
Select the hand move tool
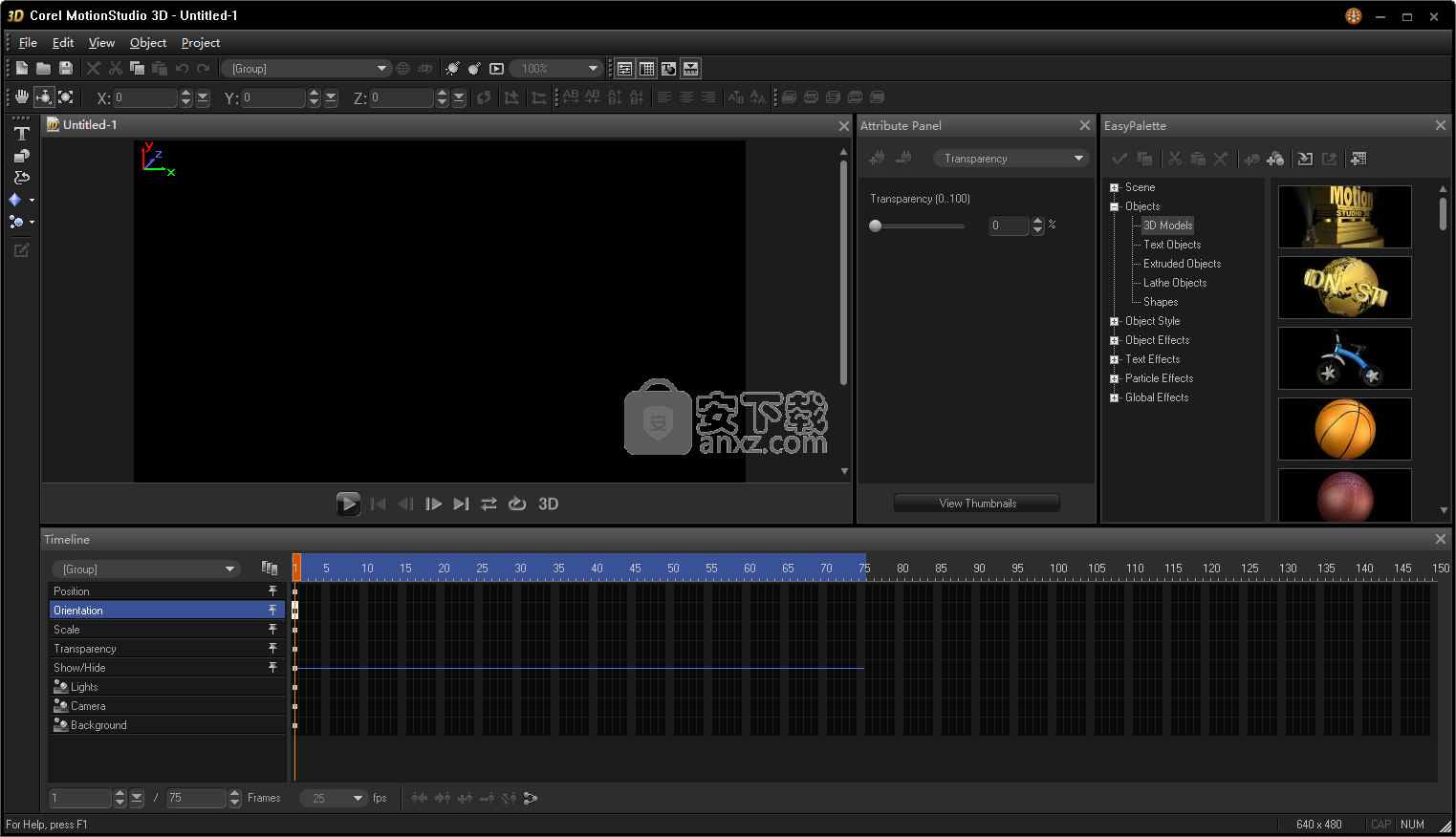pyautogui.click(x=21, y=97)
